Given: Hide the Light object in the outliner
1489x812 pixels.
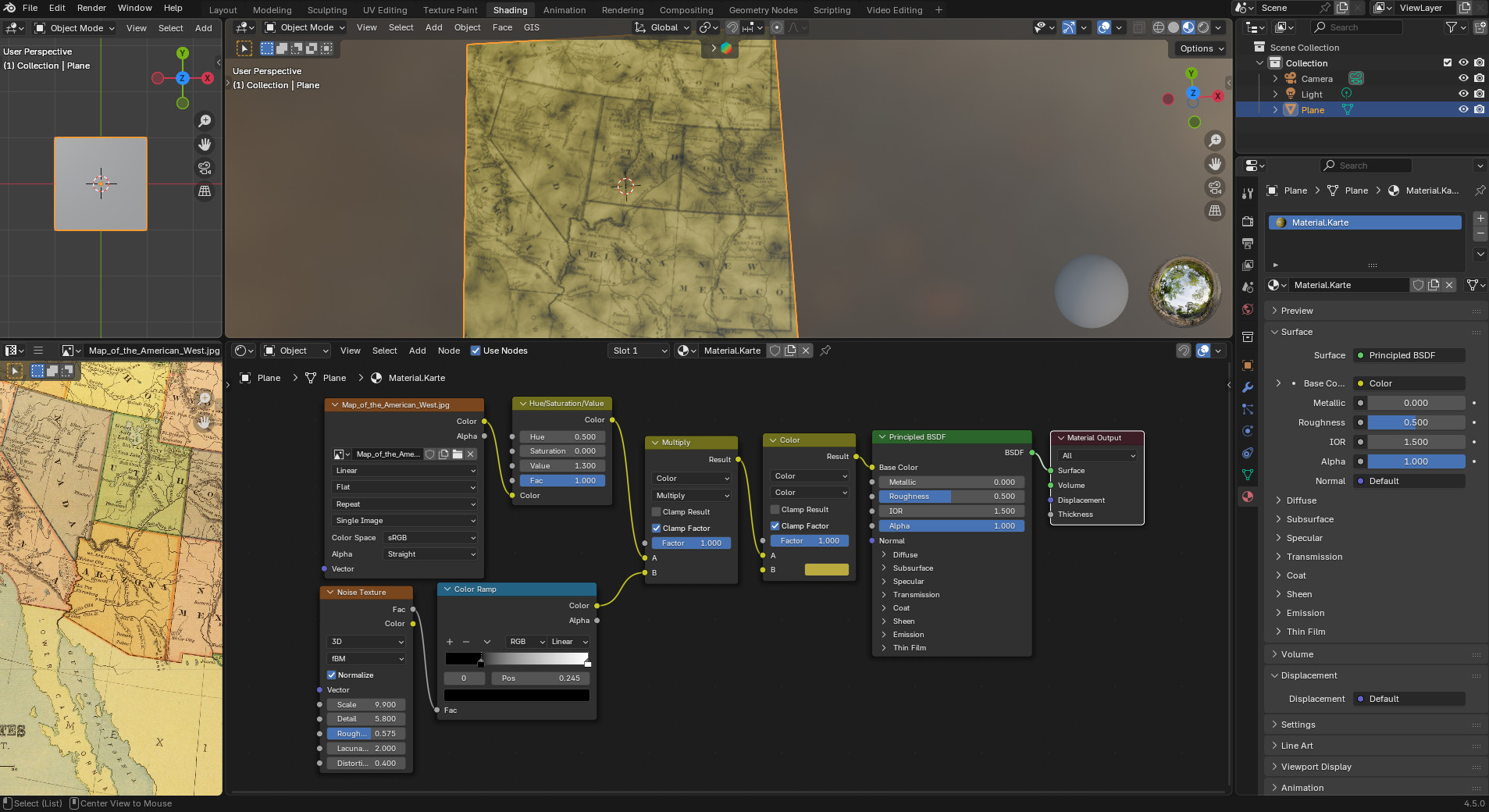Looking at the screenshot, I should 1463,94.
